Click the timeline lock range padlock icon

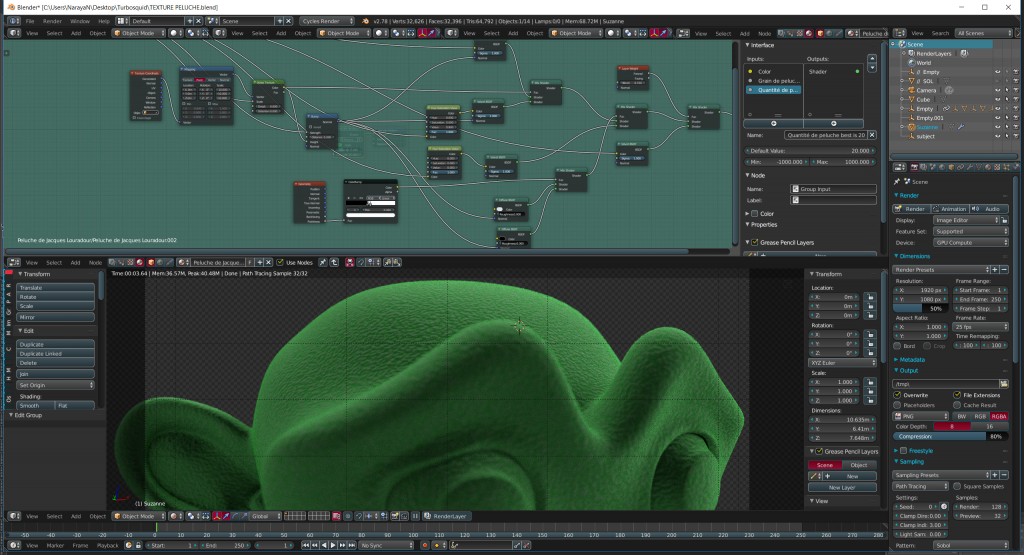pos(138,545)
